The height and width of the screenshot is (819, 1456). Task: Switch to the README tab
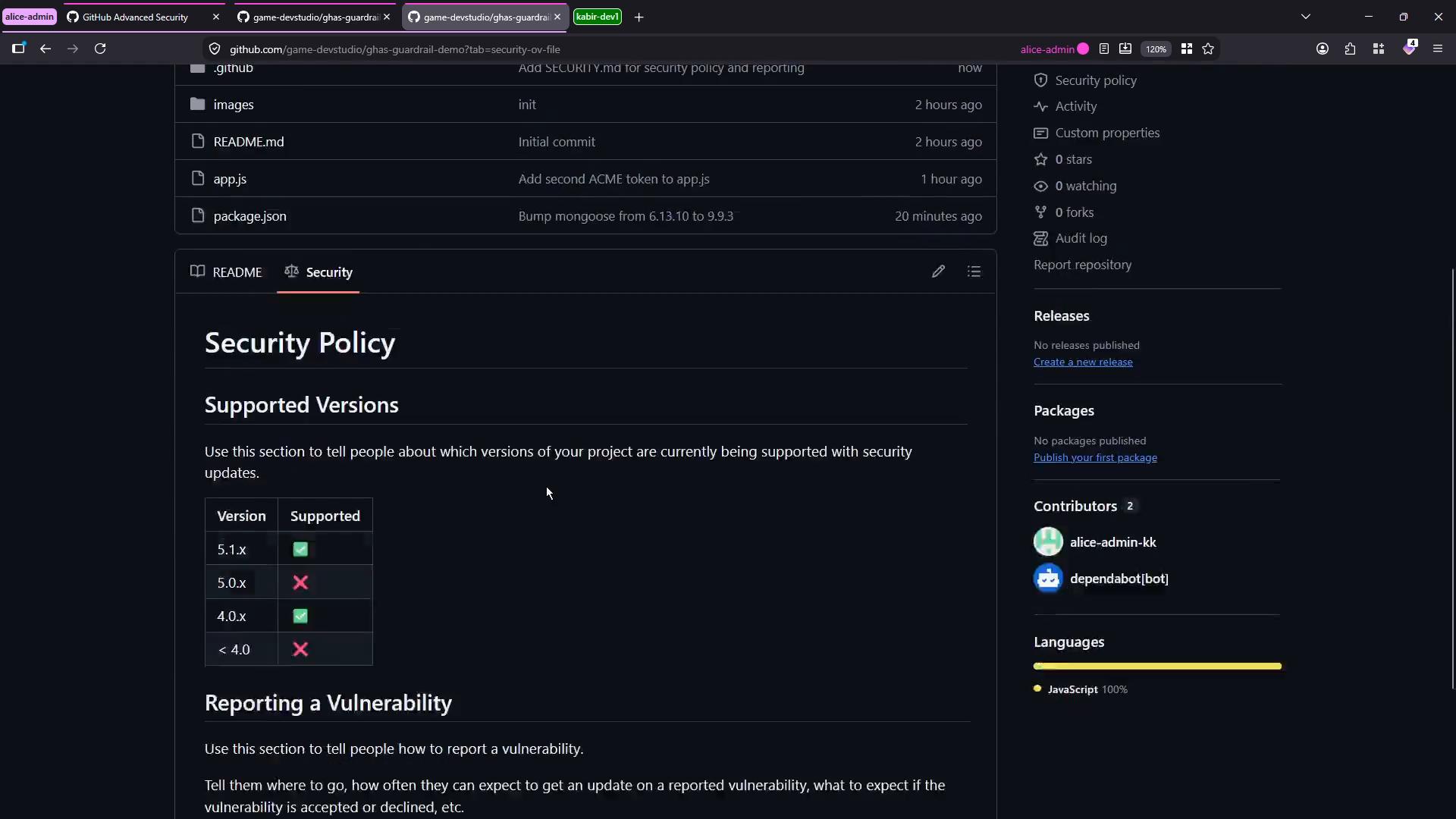click(226, 271)
